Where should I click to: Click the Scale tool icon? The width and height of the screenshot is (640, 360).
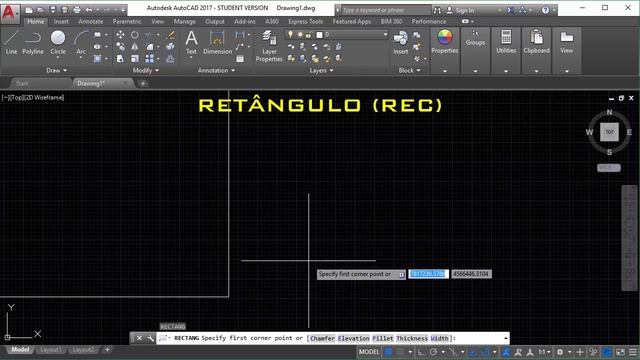(x=135, y=59)
